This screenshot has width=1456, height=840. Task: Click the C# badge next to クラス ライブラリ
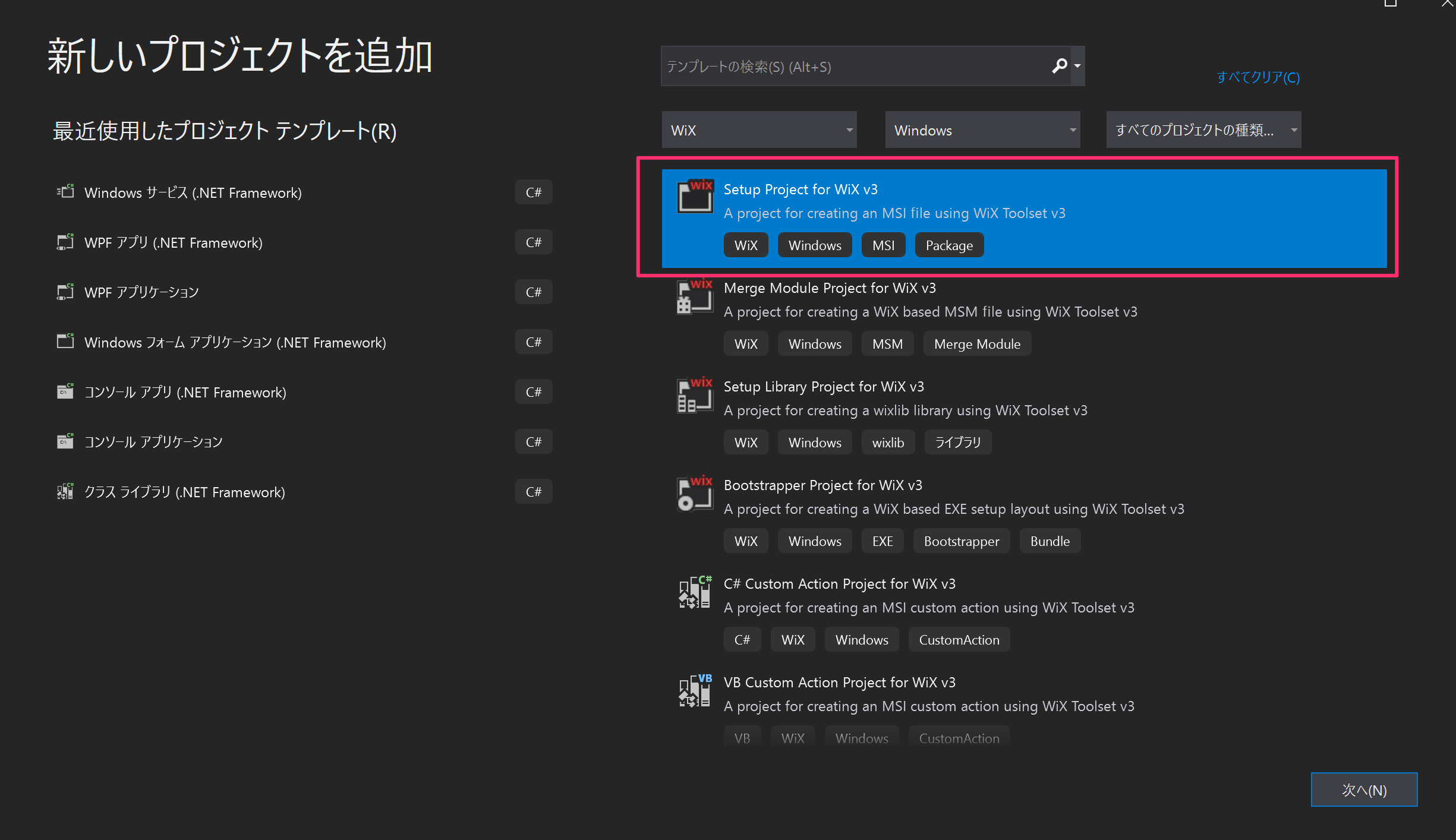coord(533,491)
